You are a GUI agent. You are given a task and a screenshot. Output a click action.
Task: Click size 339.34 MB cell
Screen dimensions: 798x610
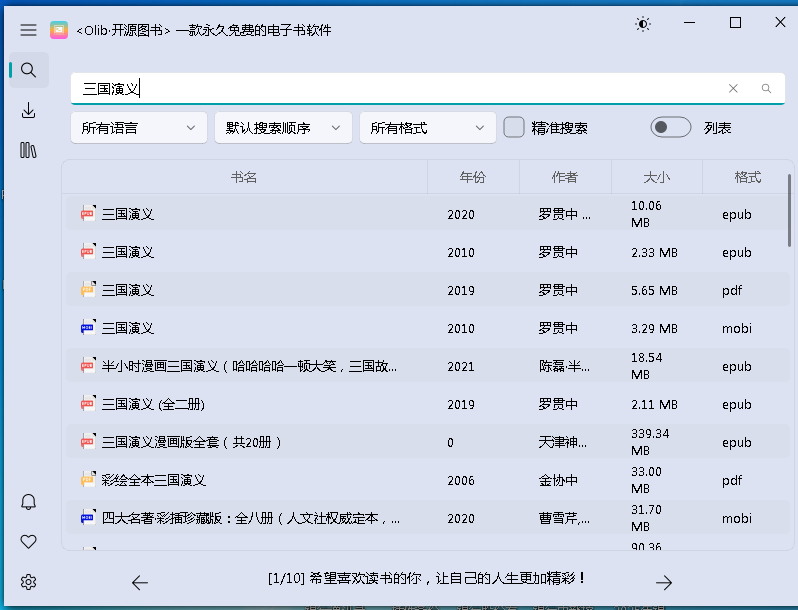pos(650,442)
